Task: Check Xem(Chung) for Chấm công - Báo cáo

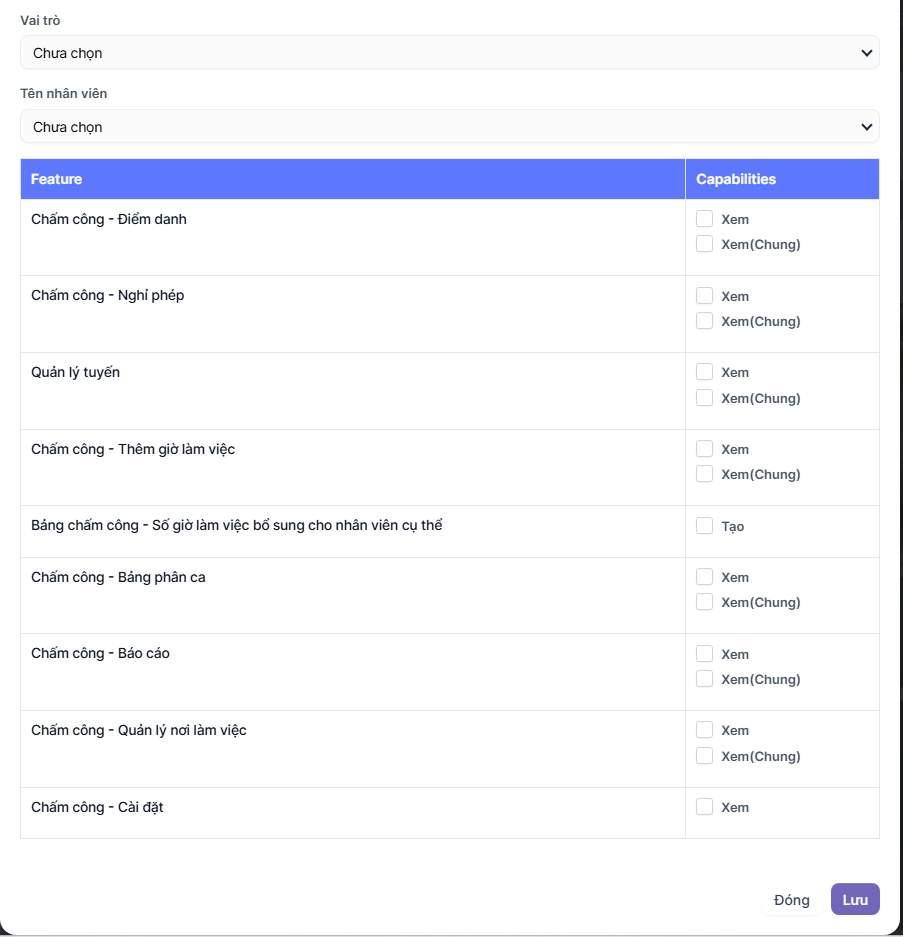Action: pos(705,679)
